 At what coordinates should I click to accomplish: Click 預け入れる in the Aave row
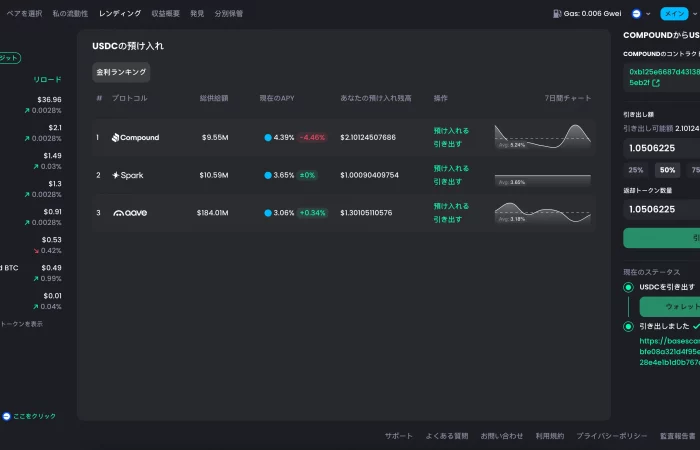(451, 206)
